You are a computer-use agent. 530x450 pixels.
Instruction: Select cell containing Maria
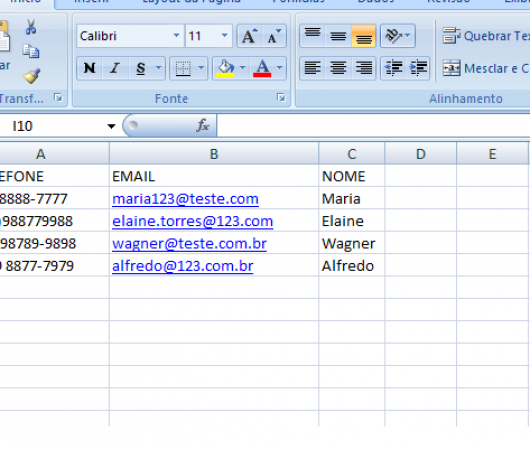coord(352,198)
